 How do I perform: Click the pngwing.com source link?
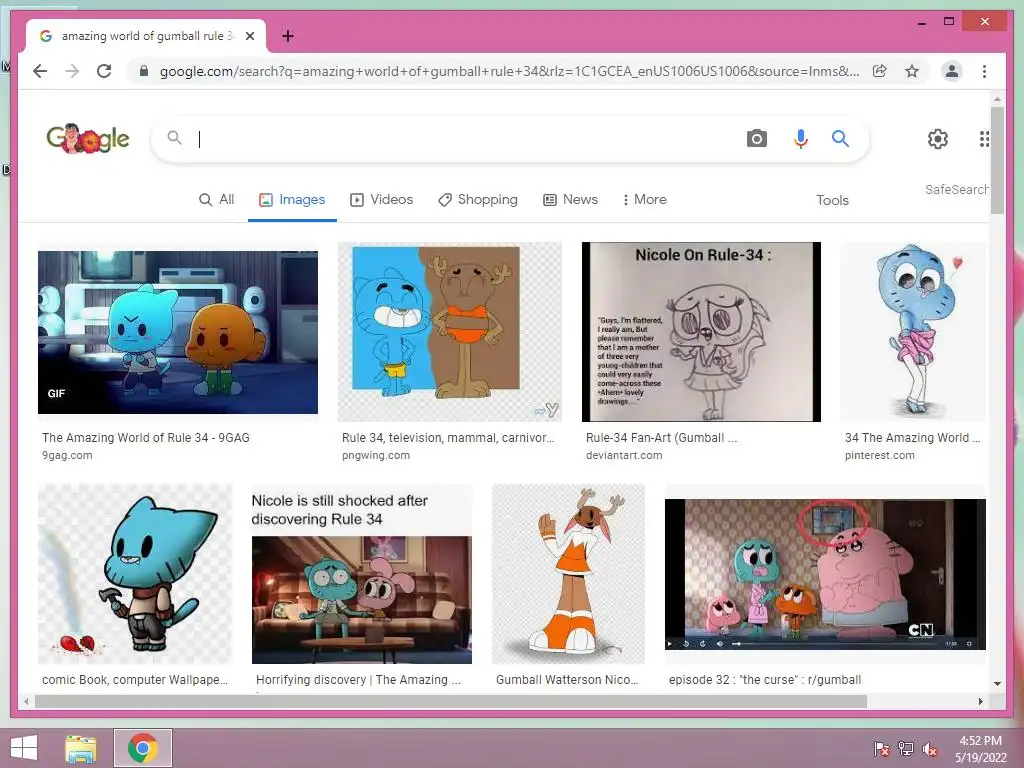pos(376,455)
